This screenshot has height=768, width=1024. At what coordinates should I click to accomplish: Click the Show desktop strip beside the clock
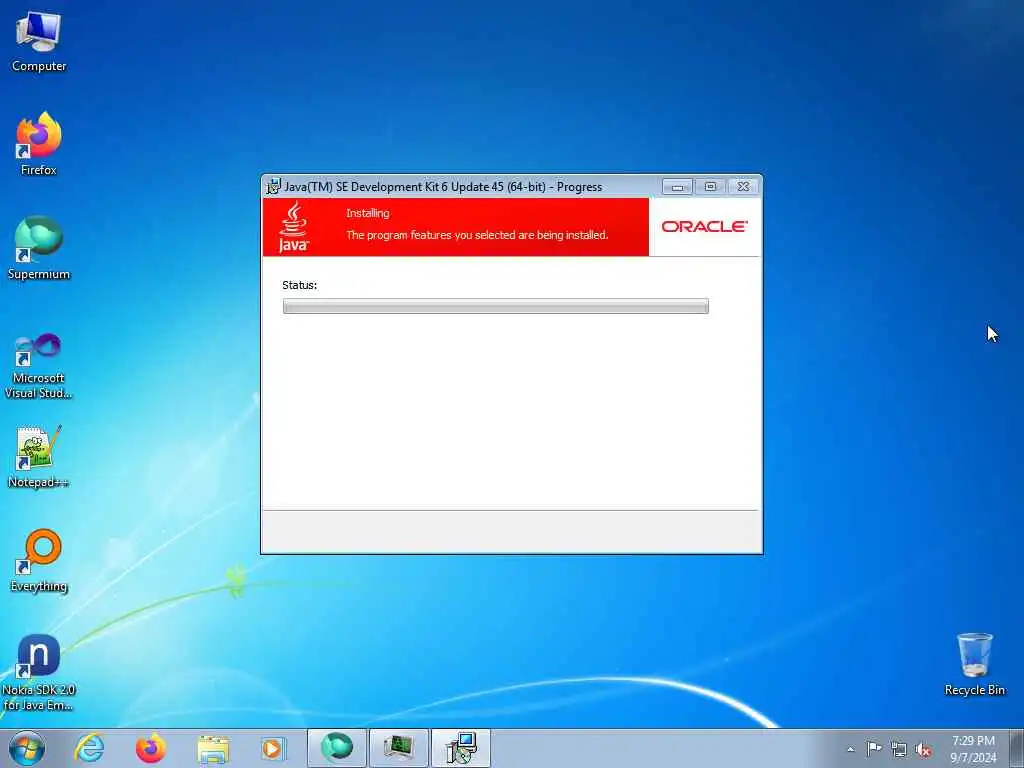click(1017, 748)
